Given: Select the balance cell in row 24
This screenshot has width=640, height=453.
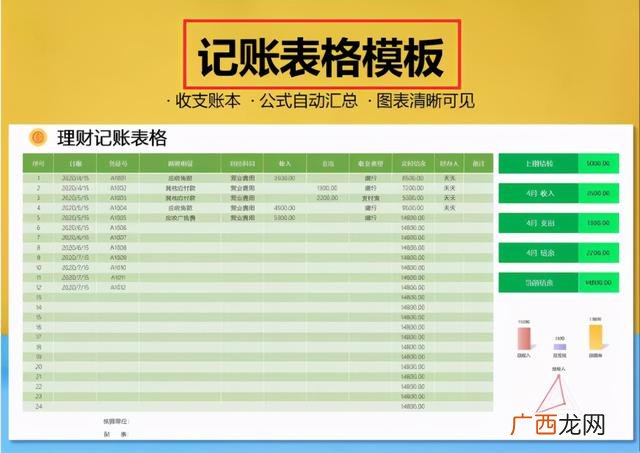Looking at the screenshot, I should [413, 406].
